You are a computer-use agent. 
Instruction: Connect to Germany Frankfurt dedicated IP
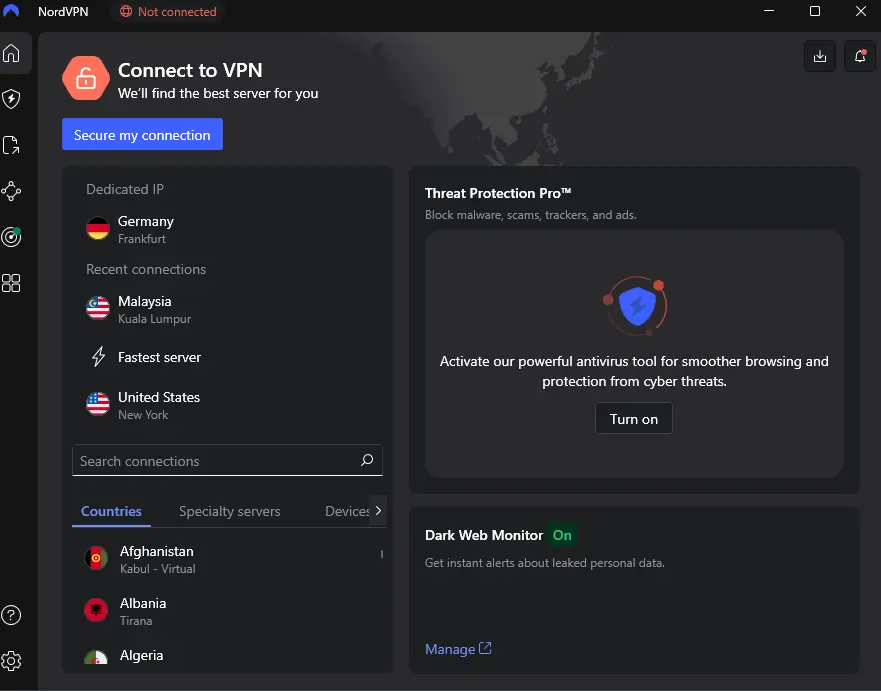(227, 229)
